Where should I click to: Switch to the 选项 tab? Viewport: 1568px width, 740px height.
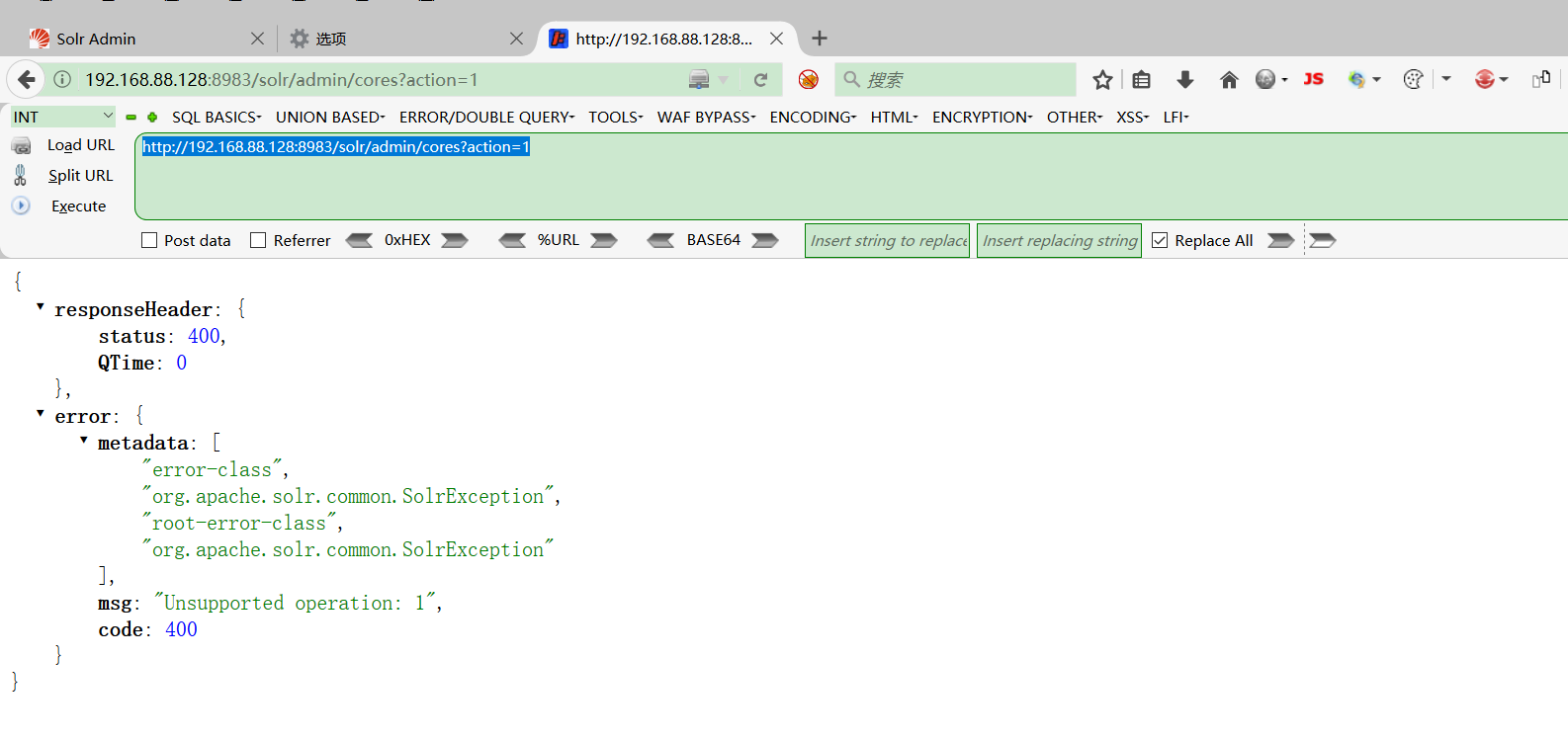pos(405,39)
